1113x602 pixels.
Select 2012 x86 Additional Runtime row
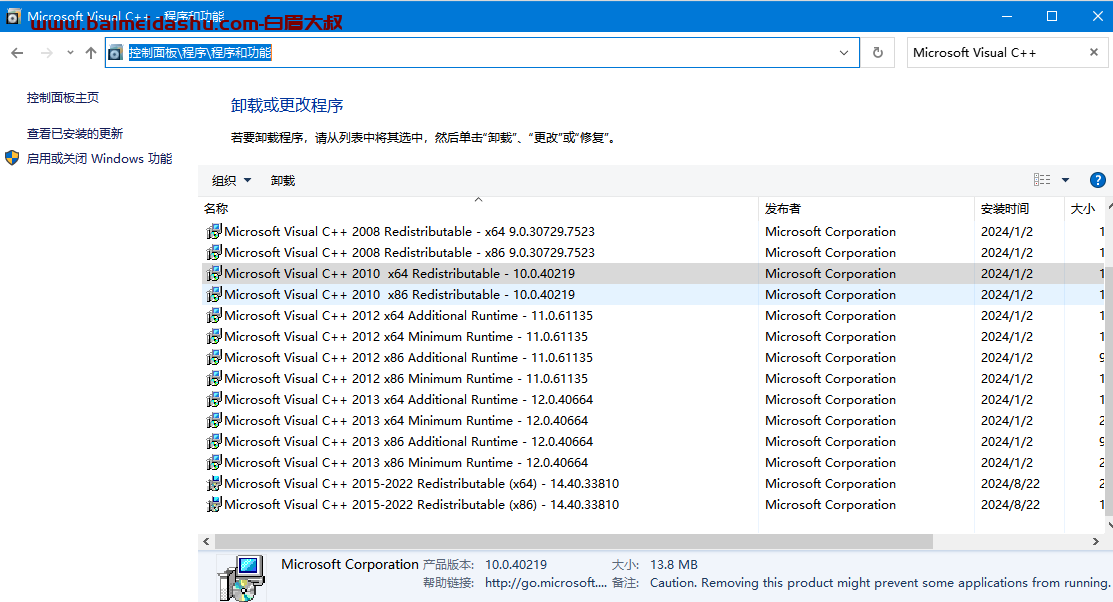coord(653,358)
